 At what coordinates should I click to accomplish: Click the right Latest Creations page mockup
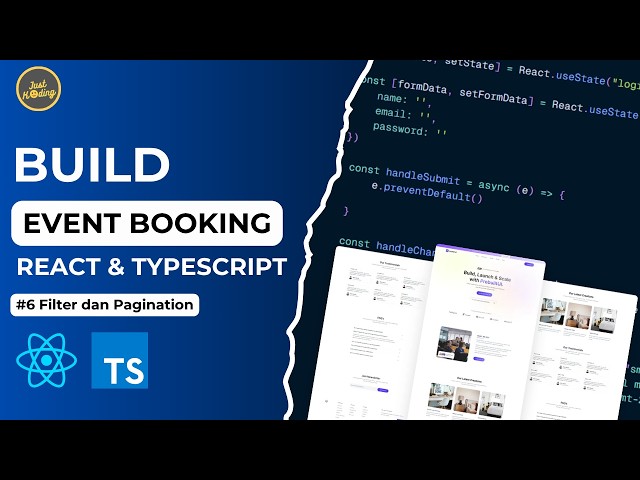(x=580, y=351)
